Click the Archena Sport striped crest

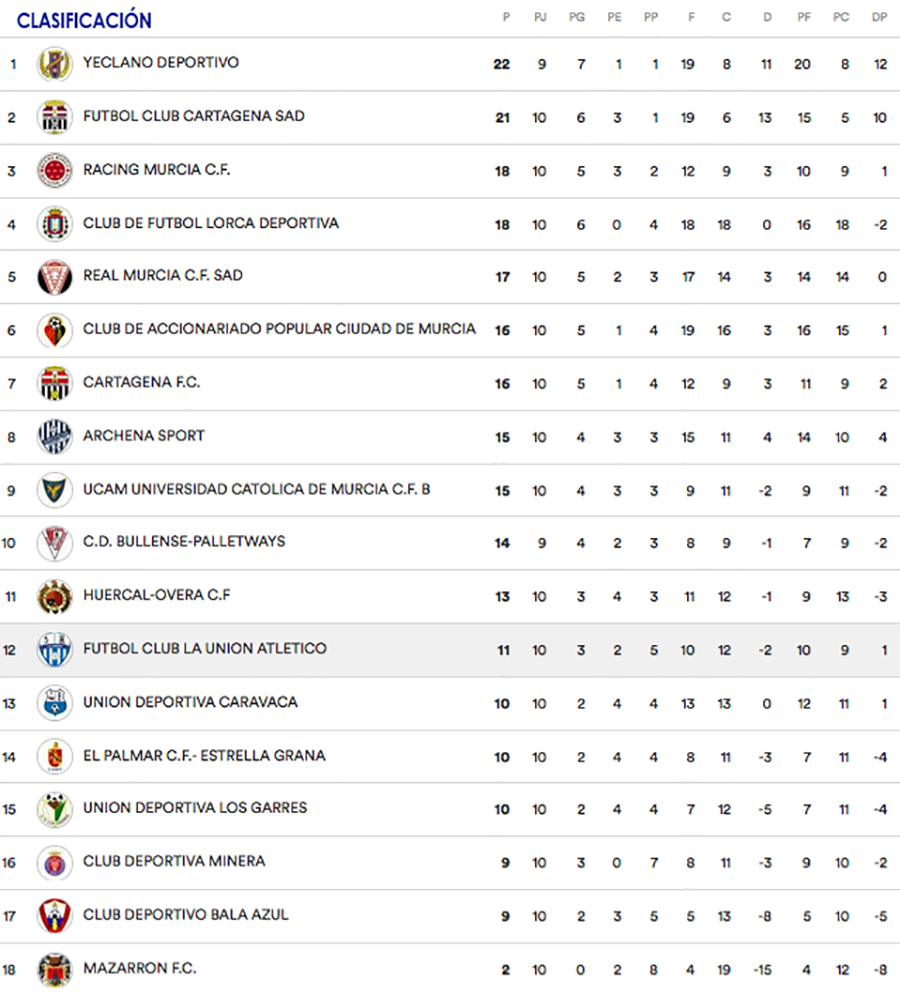(54, 436)
